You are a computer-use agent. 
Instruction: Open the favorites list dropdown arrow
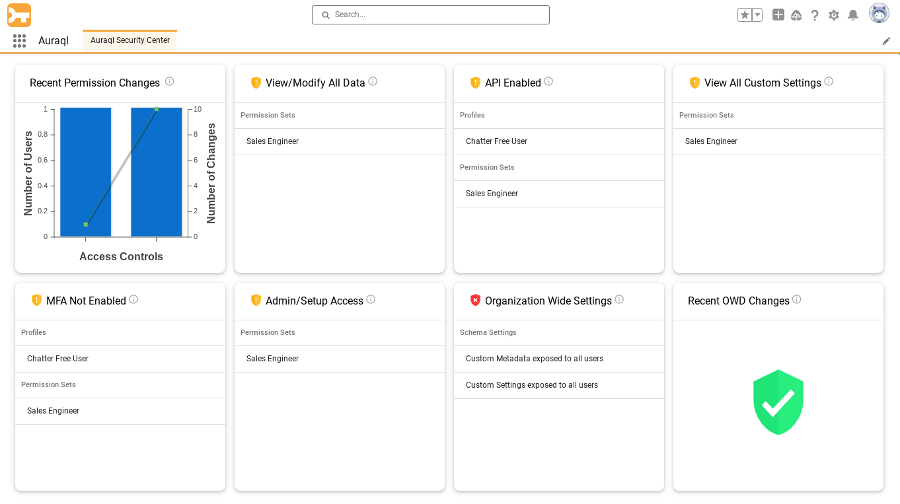click(x=757, y=15)
